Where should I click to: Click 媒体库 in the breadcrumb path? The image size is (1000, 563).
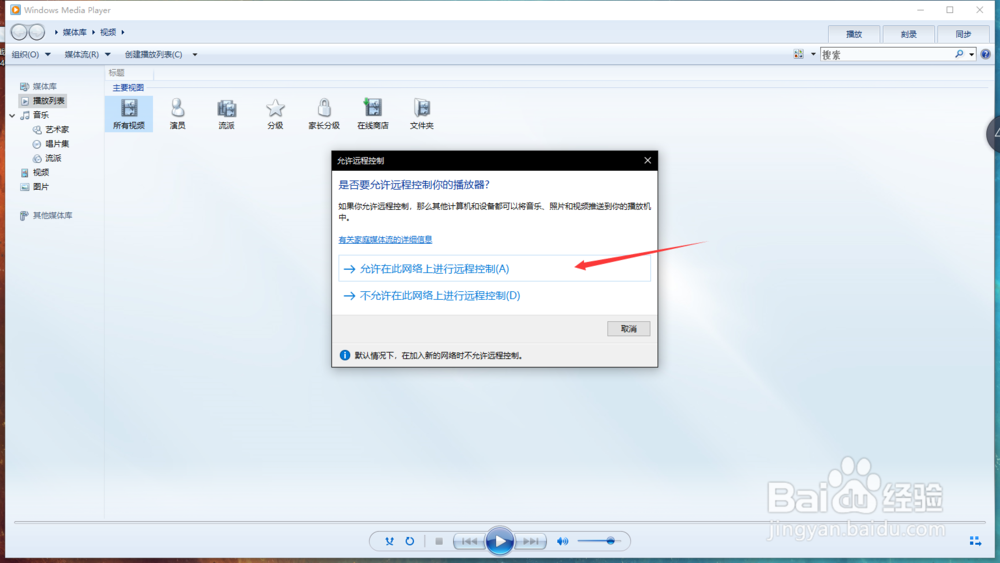(75, 33)
